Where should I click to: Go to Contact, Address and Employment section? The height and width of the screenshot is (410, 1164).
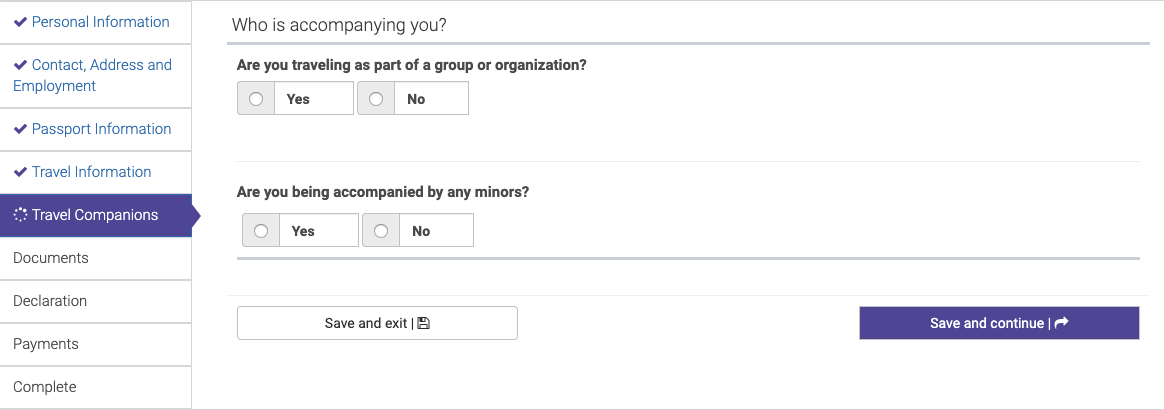[x=96, y=76]
